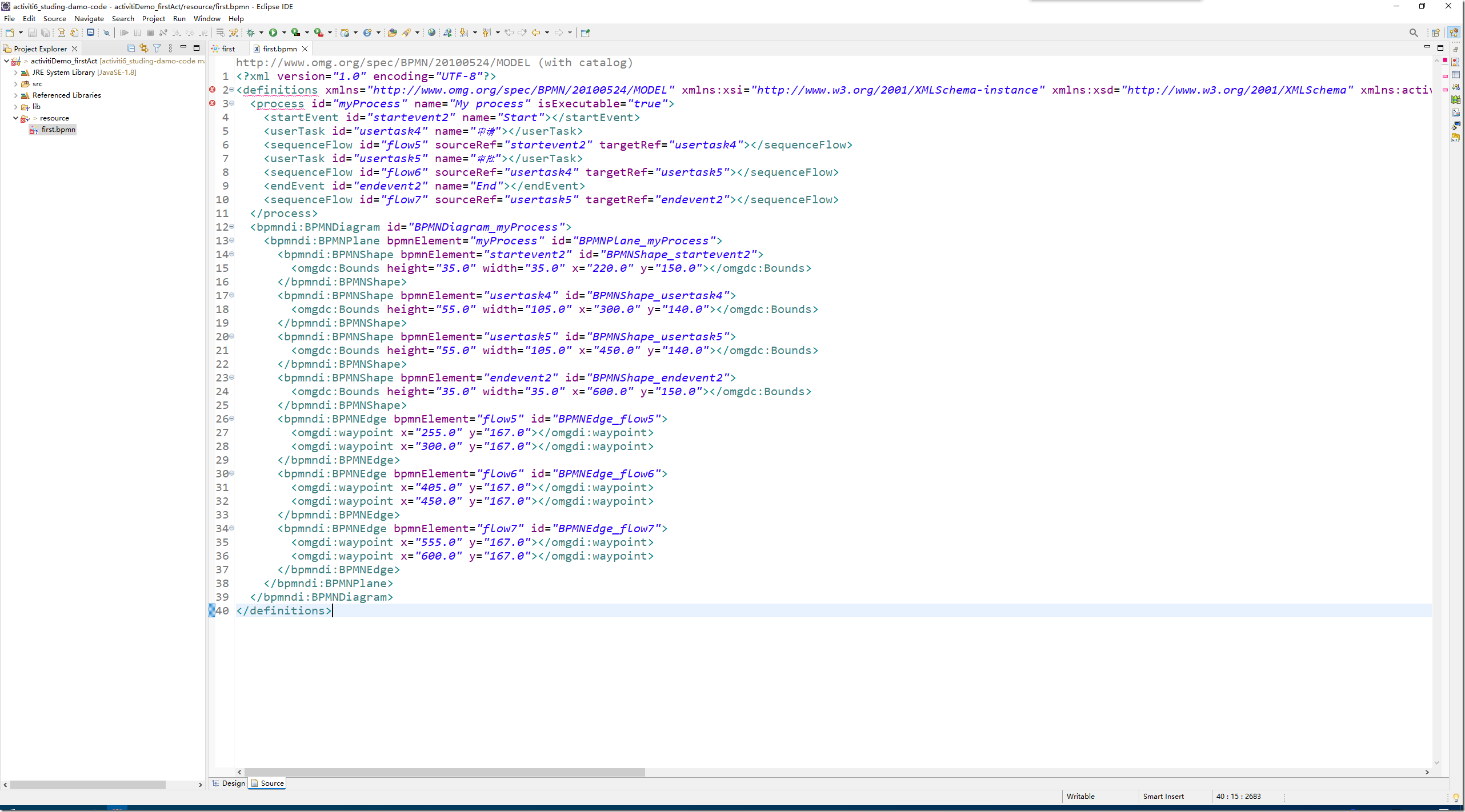This screenshot has width=1465, height=812.
Task: Click the Save icon in toolbar
Action: pos(32,33)
